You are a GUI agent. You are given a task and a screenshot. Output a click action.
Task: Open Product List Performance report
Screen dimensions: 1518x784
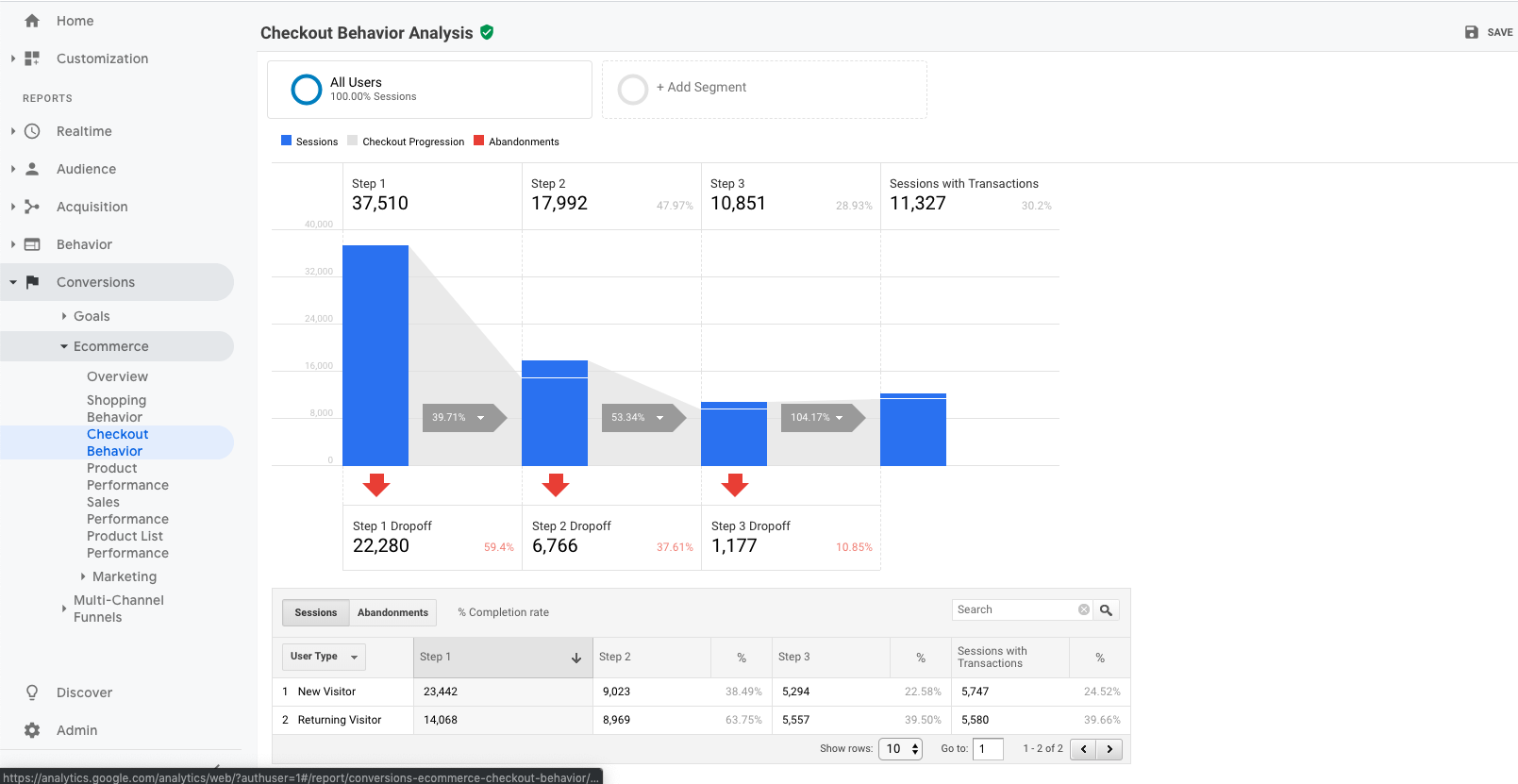127,544
